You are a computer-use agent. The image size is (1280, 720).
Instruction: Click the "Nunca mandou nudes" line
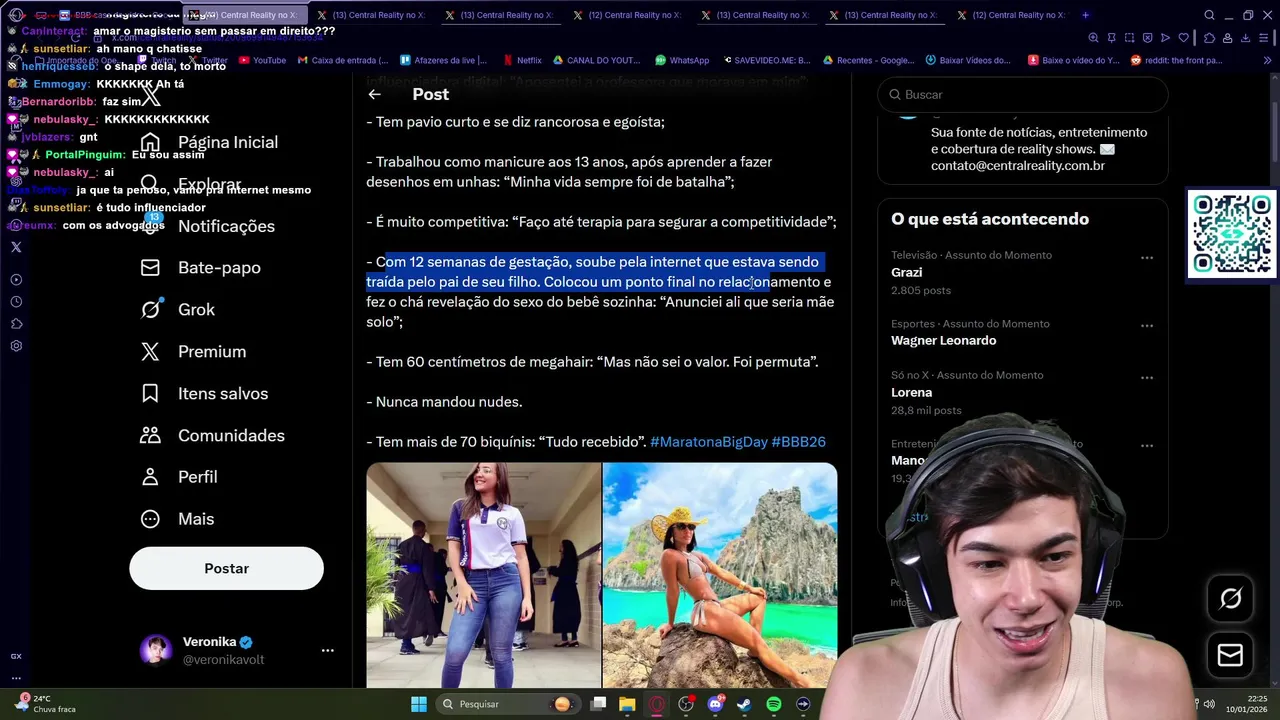tap(444, 402)
